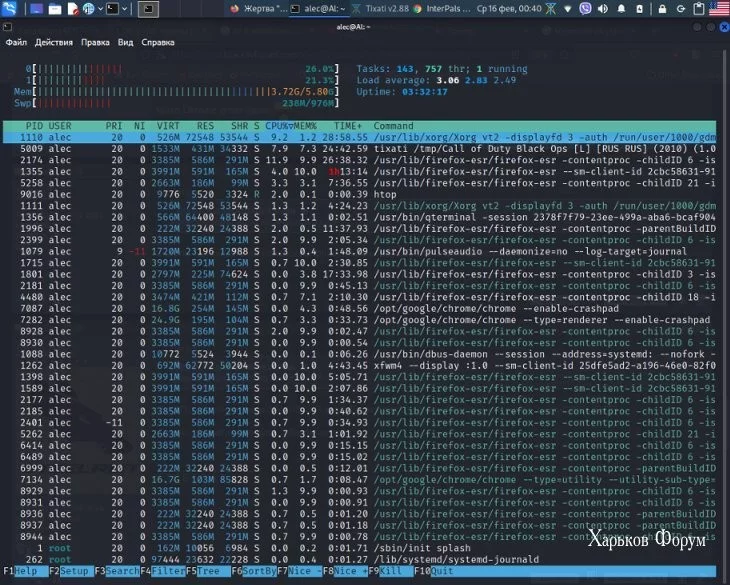Expand the terminal launcher dropdown arrow
This screenshot has width=730, height=585.
click(x=124, y=8)
